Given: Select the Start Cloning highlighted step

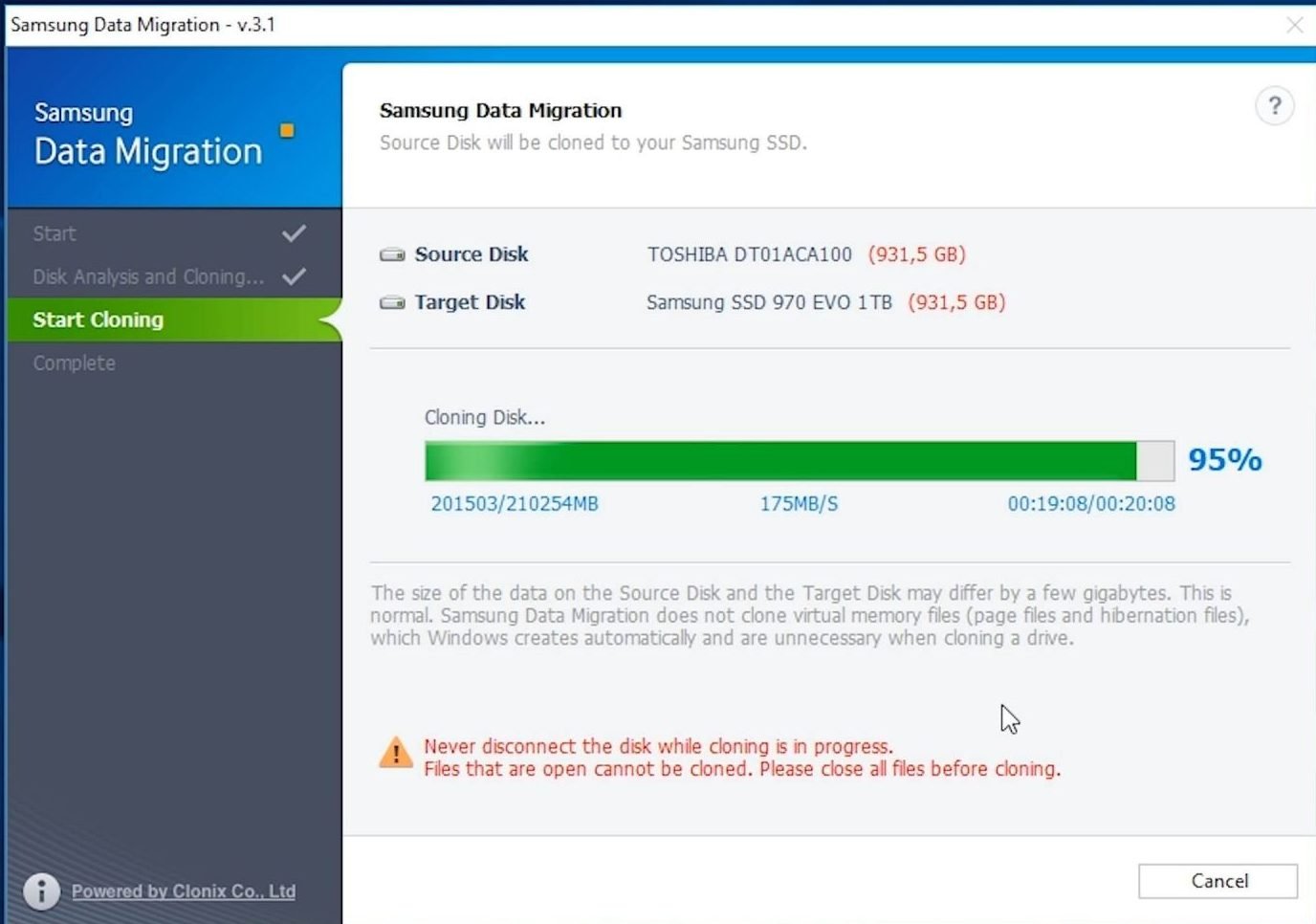Looking at the screenshot, I should tap(99, 319).
